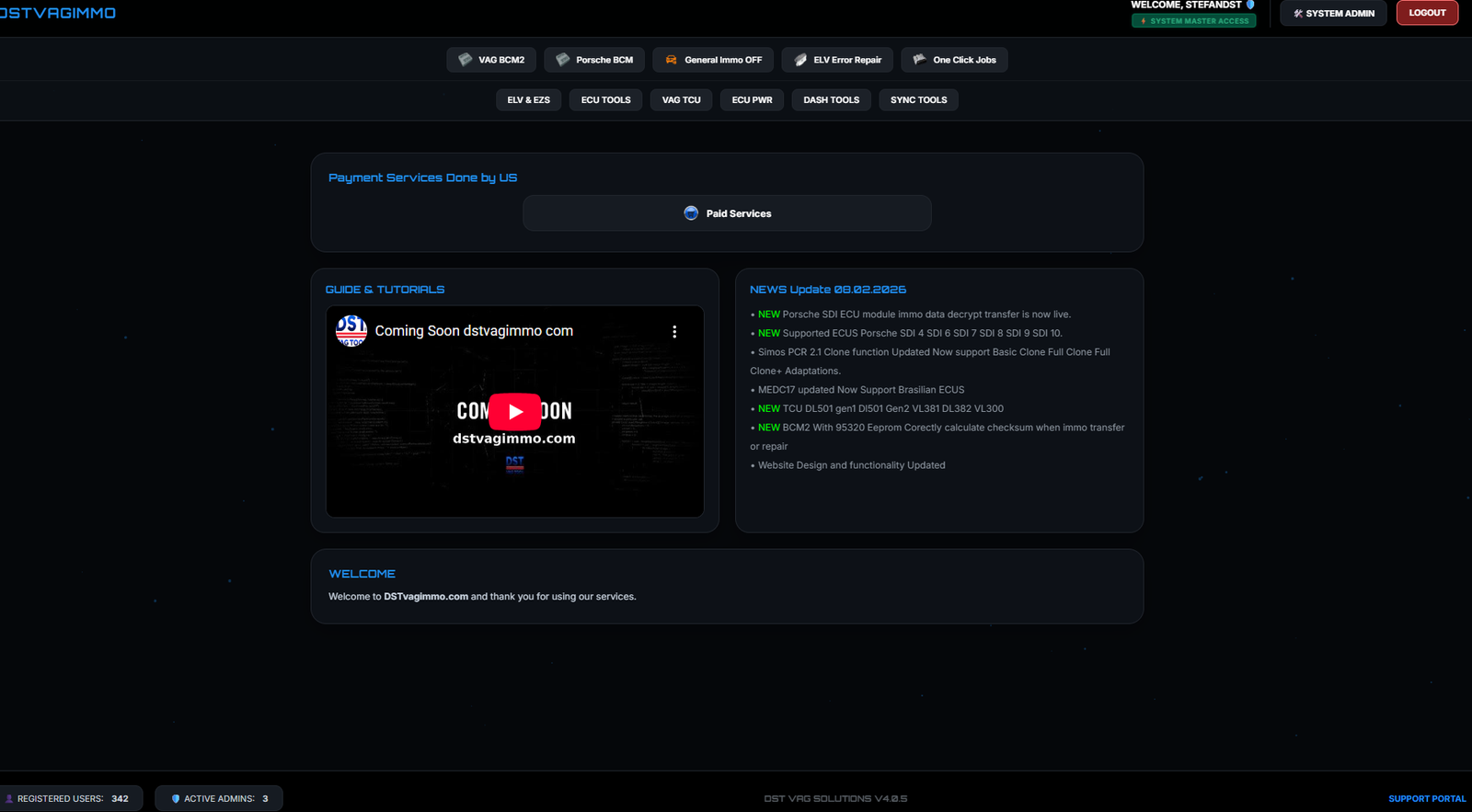Select the ECU TOOLS menu
The image size is (1472, 812).
click(x=606, y=100)
